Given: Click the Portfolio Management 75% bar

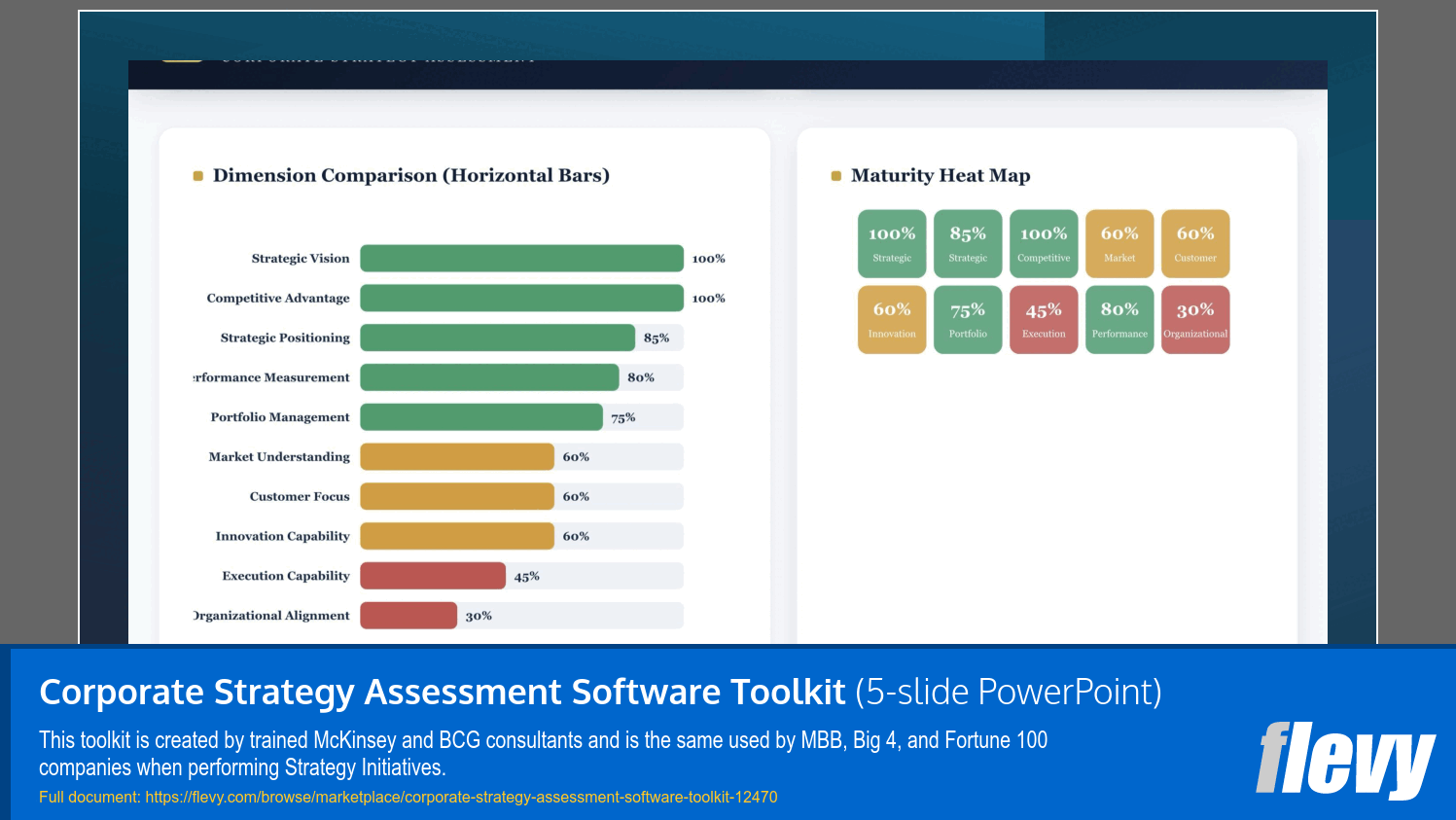Looking at the screenshot, I should 481,417.
